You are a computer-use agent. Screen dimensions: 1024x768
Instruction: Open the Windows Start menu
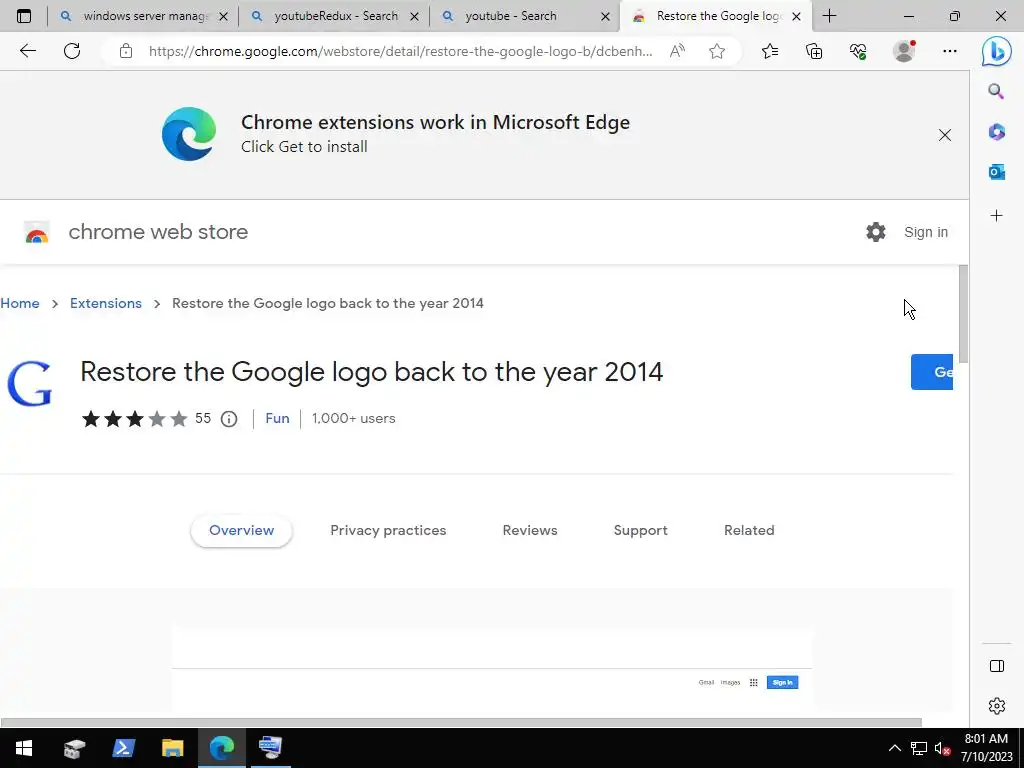coord(24,748)
